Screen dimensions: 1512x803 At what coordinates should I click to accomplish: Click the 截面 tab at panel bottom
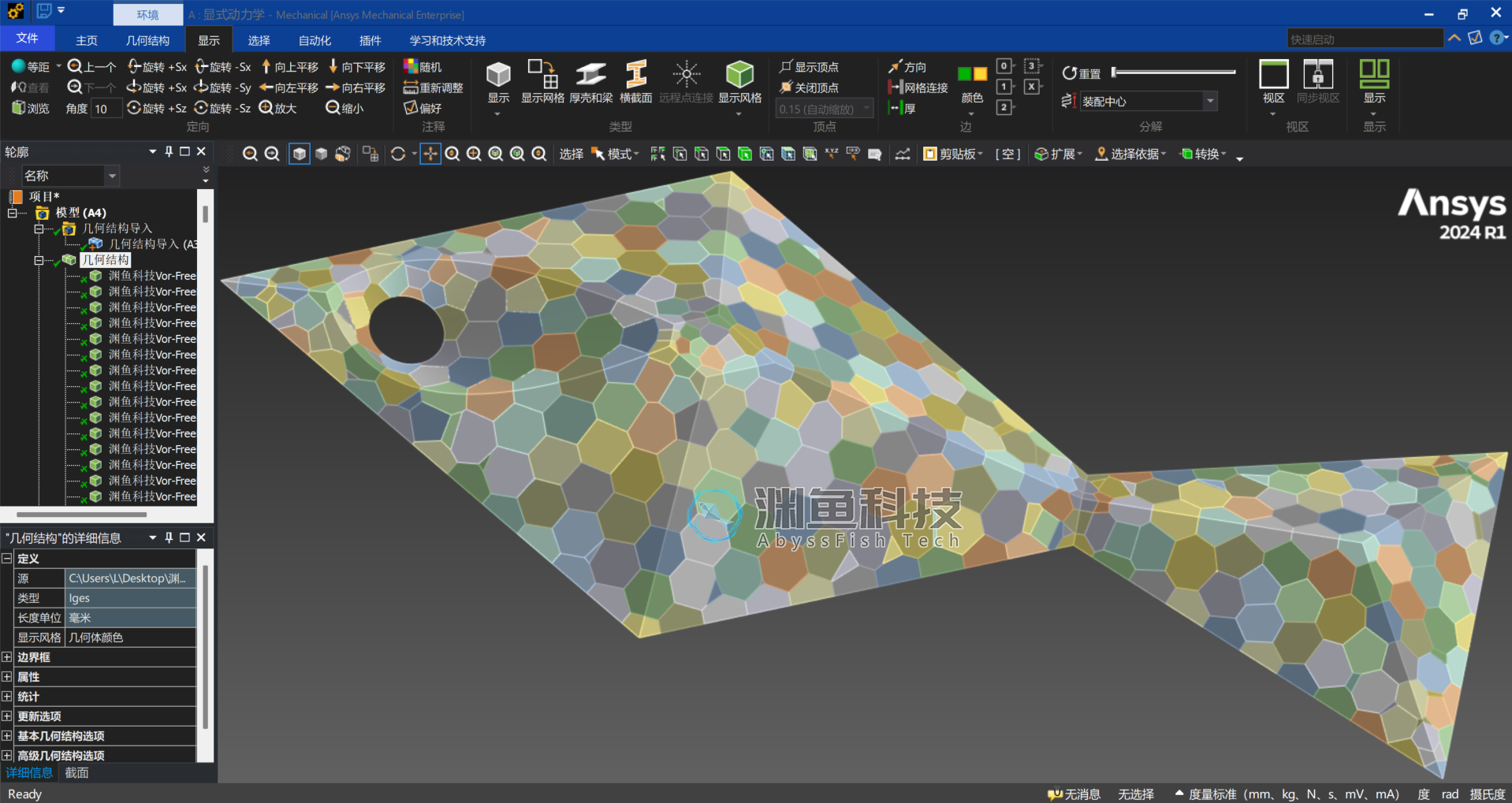tap(76, 773)
